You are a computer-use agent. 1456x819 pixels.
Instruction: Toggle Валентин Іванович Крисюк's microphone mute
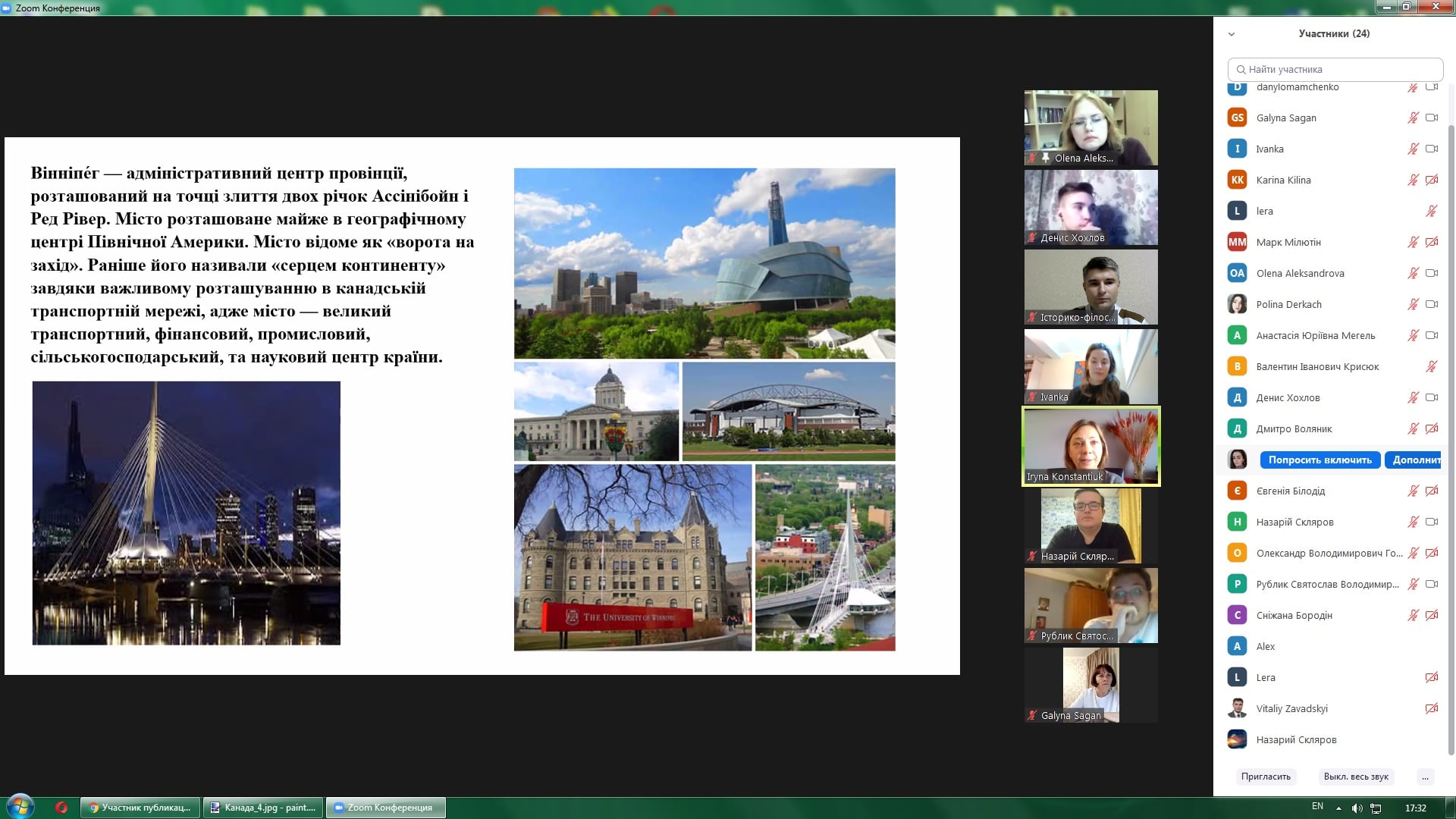click(1431, 366)
